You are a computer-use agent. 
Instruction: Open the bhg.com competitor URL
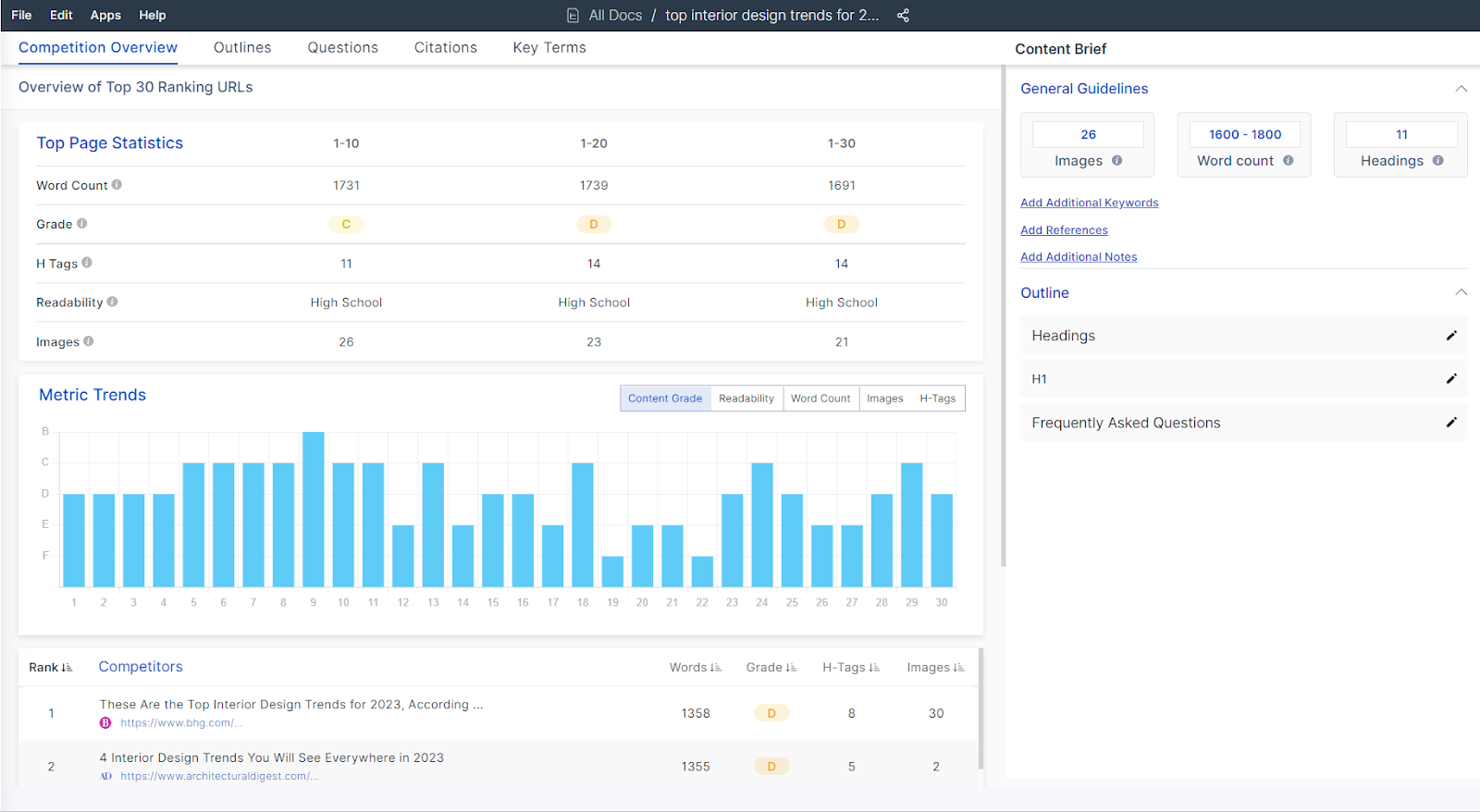coord(180,723)
